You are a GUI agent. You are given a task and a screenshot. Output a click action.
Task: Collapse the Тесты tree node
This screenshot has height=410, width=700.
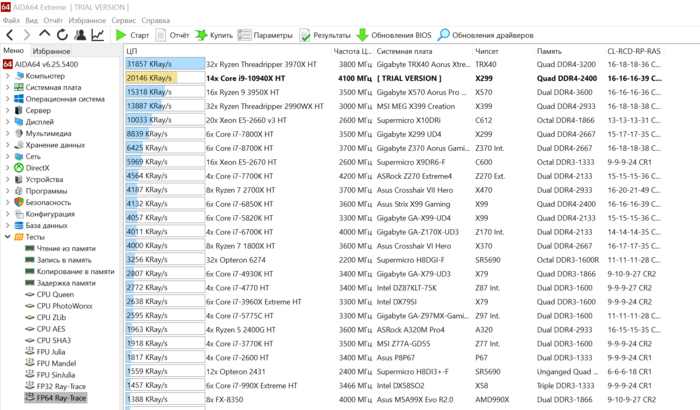[x=7, y=237]
